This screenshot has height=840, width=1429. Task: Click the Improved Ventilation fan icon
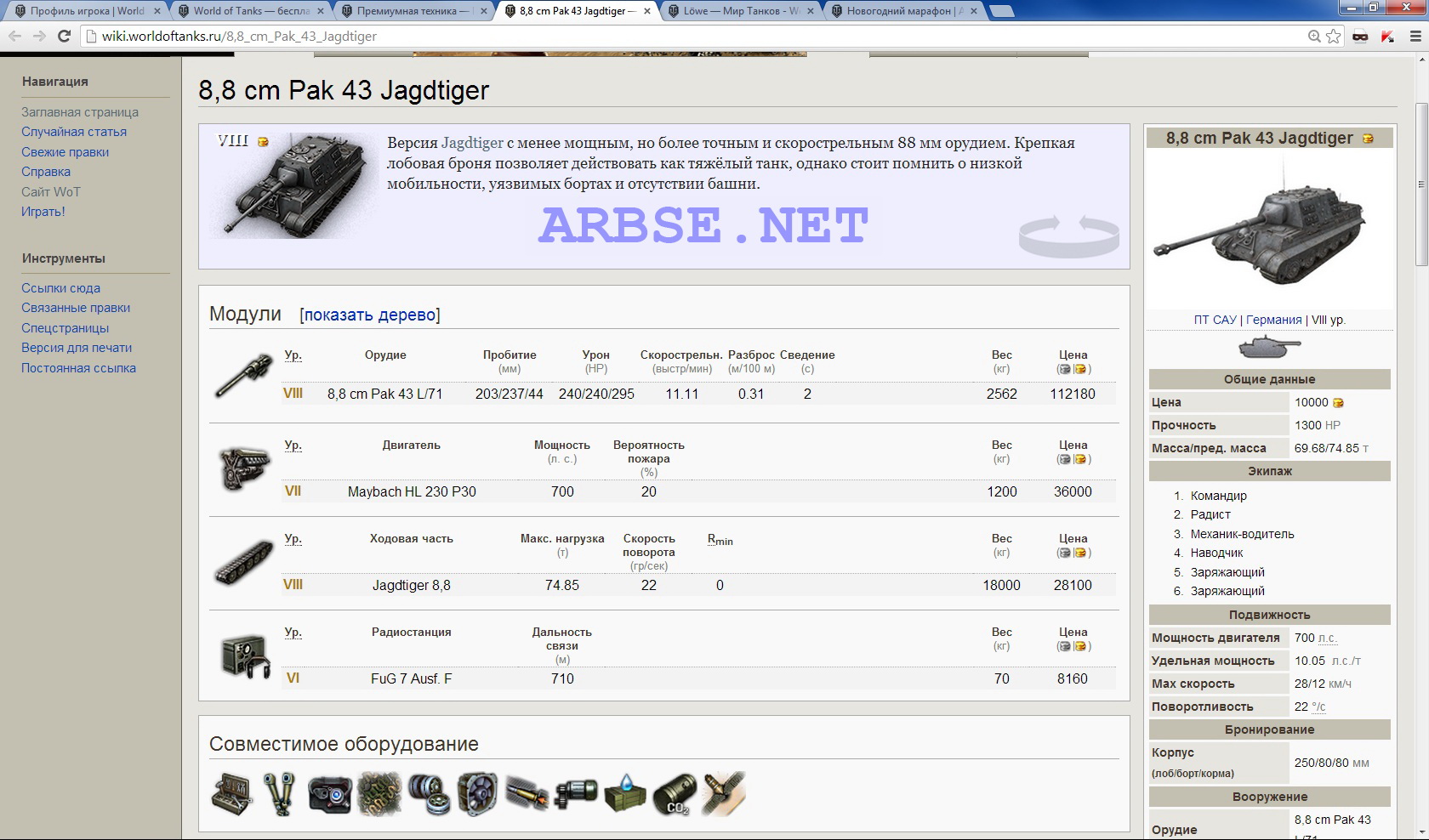478,794
